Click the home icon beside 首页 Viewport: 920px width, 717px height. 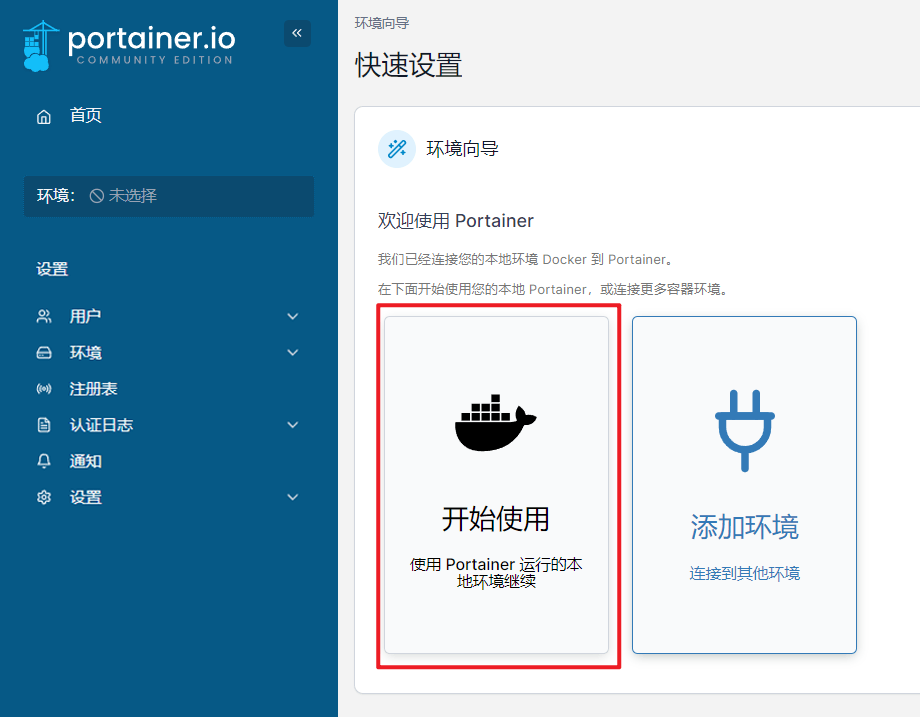point(44,116)
